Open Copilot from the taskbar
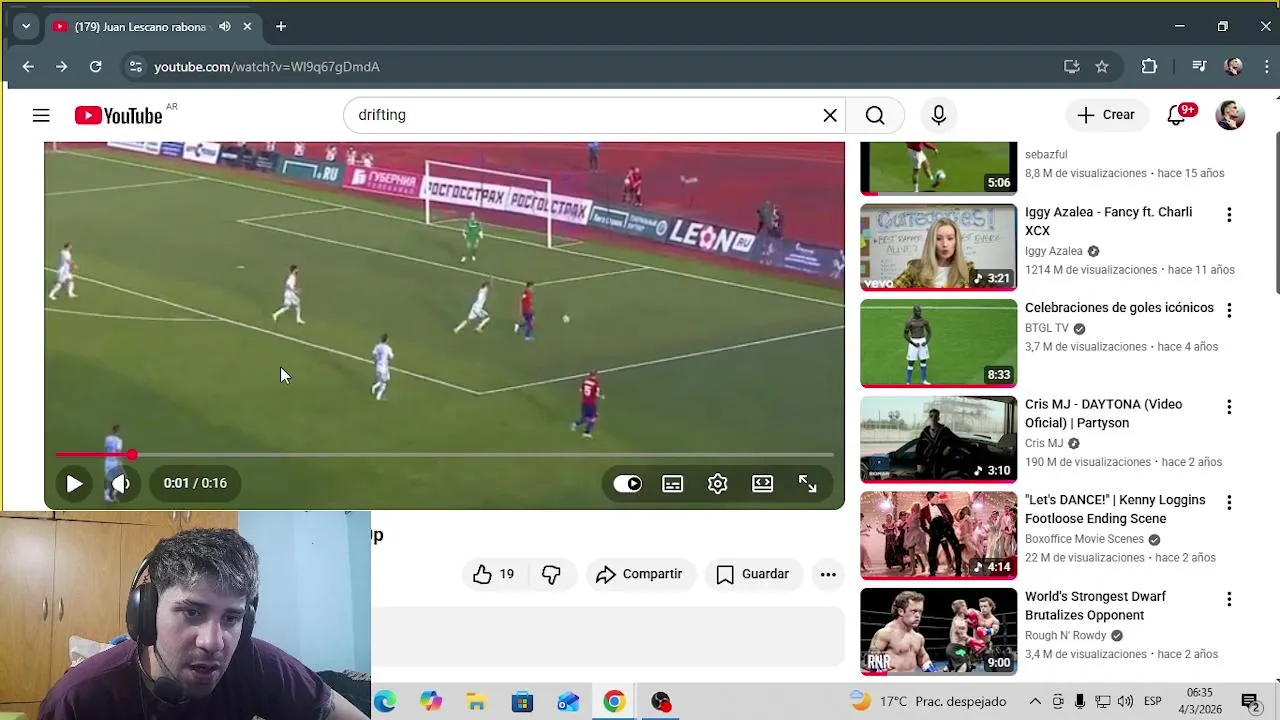1280x720 pixels. (431, 702)
